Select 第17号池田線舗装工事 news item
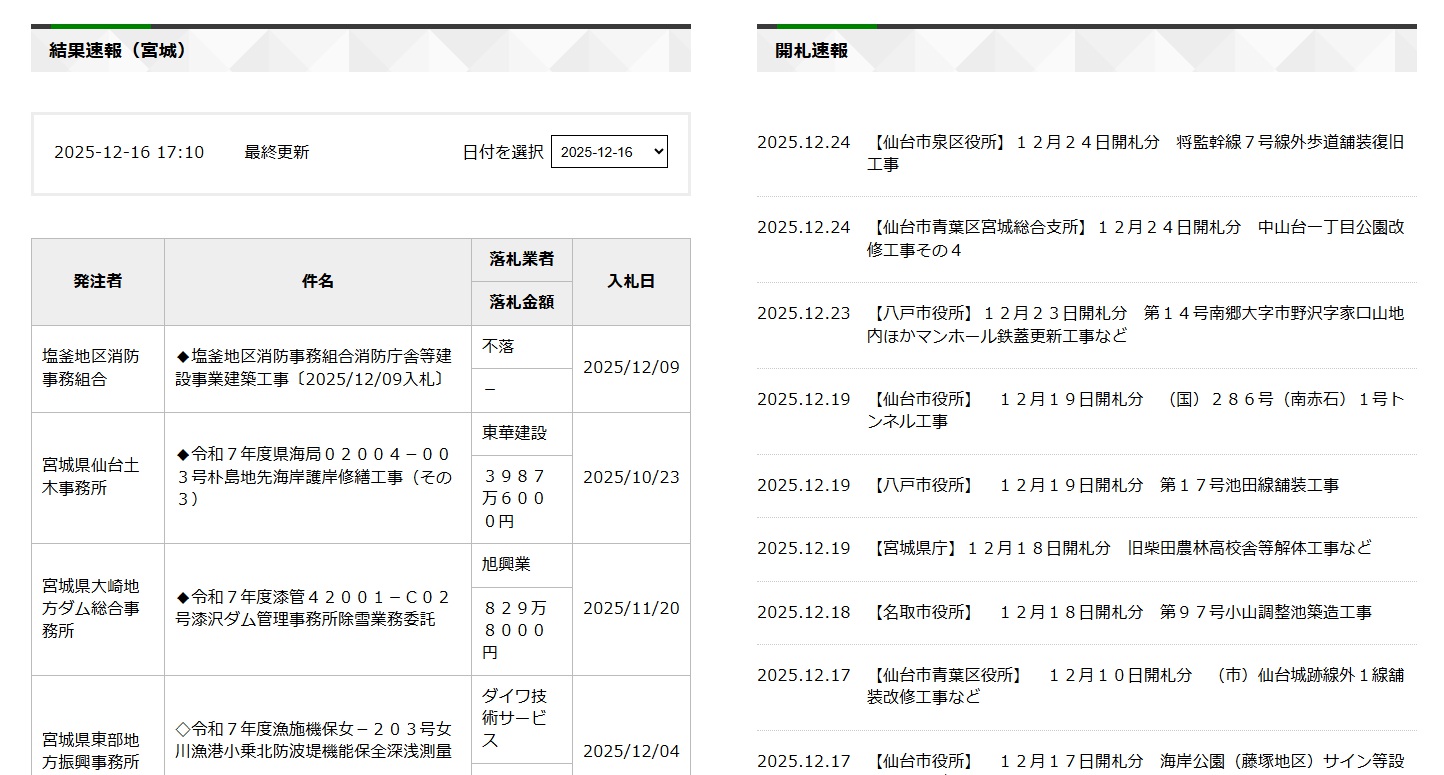This screenshot has height=775, width=1444. pyautogui.click(x=1103, y=485)
